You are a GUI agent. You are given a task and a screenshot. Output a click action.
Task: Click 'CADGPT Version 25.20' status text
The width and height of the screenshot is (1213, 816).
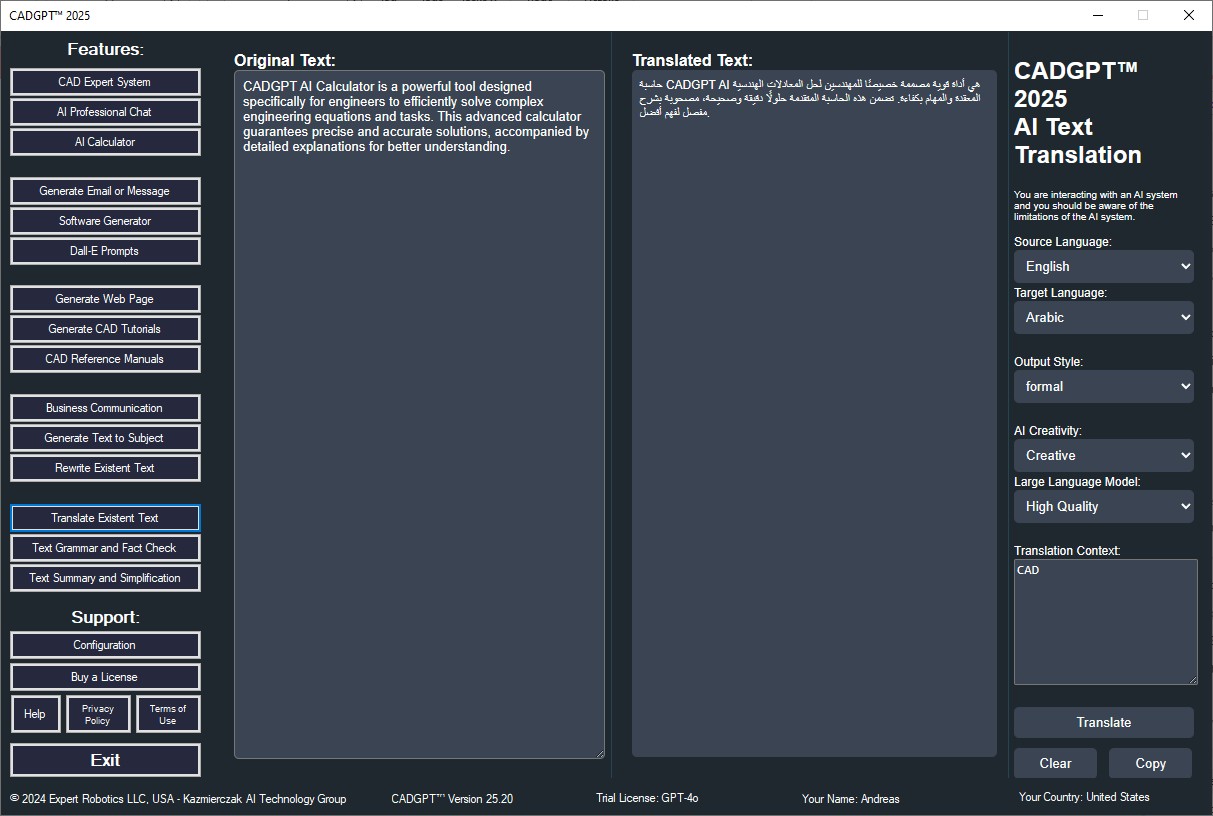click(452, 798)
